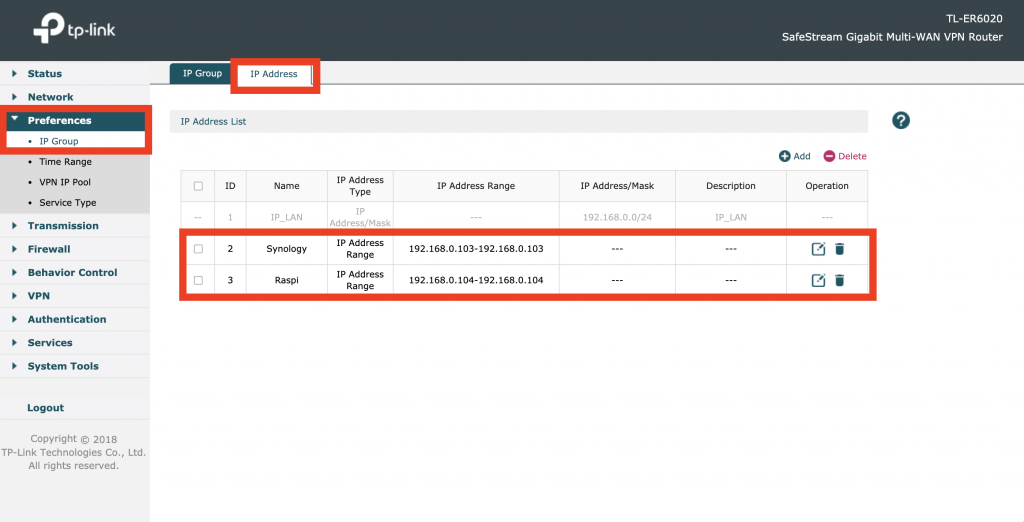
Task: Open the help question mark icon
Action: pyautogui.click(x=900, y=121)
